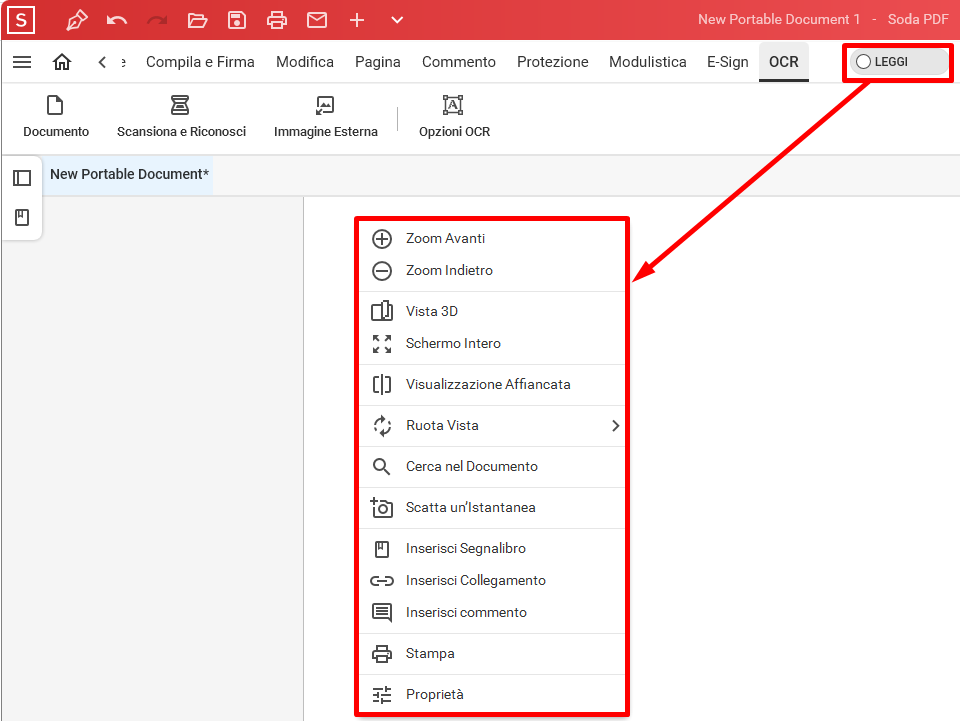This screenshot has width=960, height=721.
Task: Toggle the LEGGI read mode switch
Action: (x=898, y=62)
